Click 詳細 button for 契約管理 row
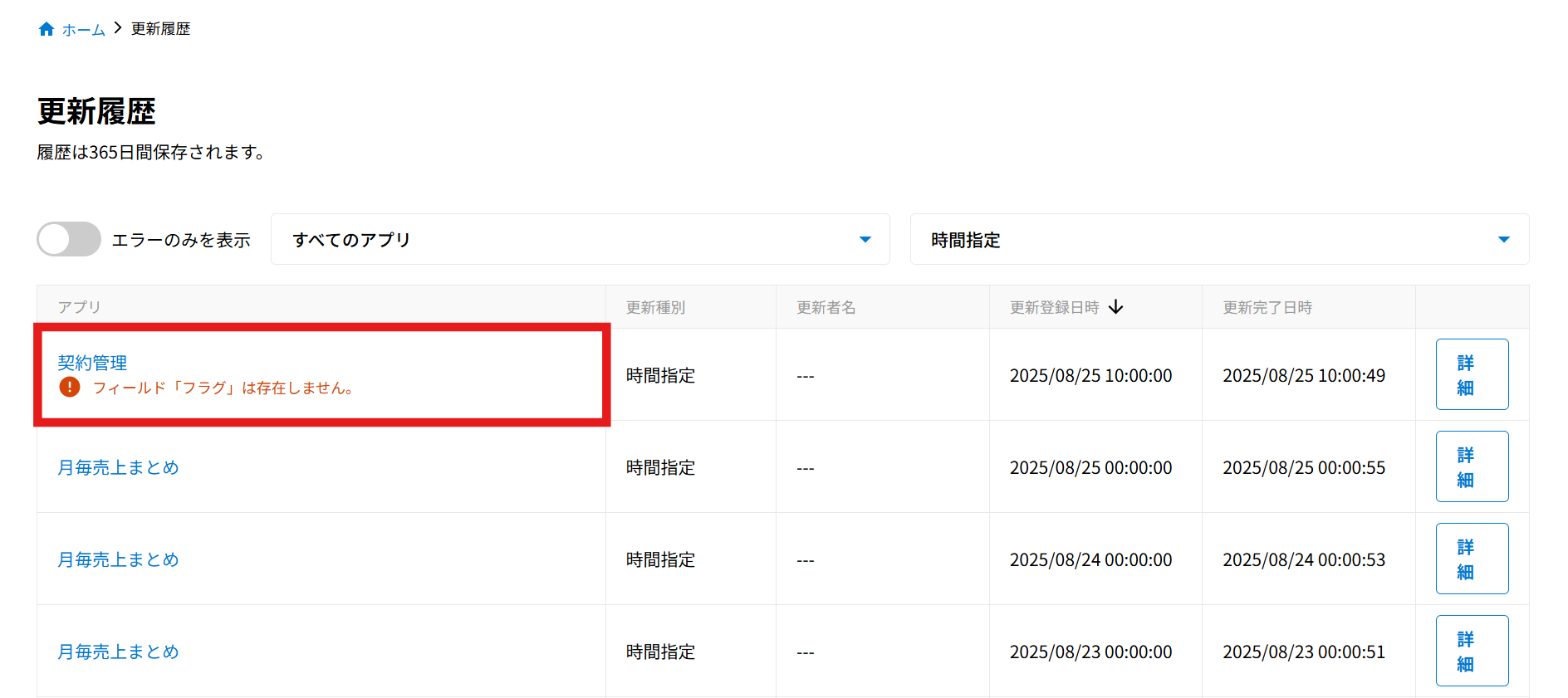Screen dimensions: 1568x698 pos(1472,374)
